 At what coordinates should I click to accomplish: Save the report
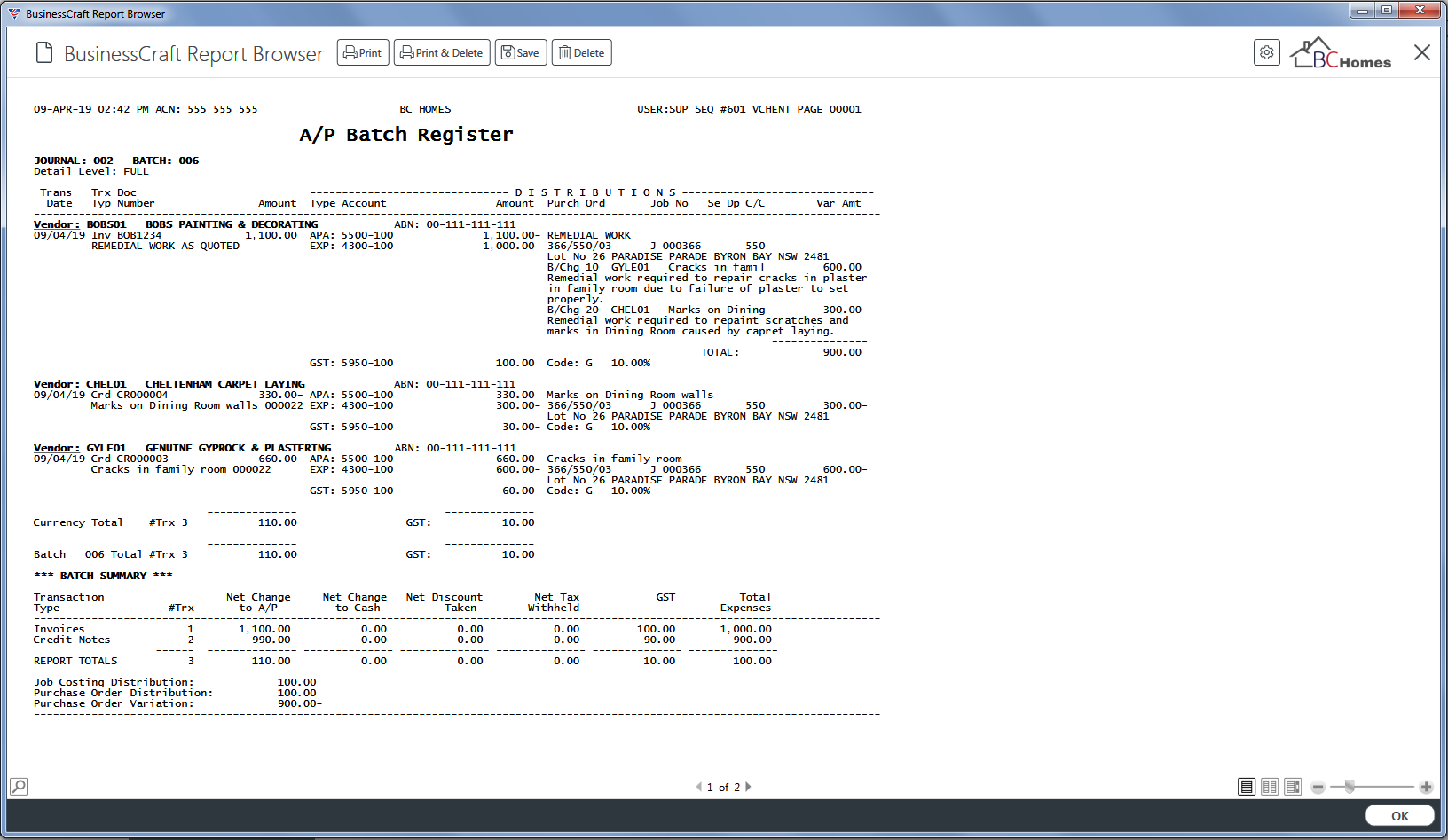coord(521,53)
